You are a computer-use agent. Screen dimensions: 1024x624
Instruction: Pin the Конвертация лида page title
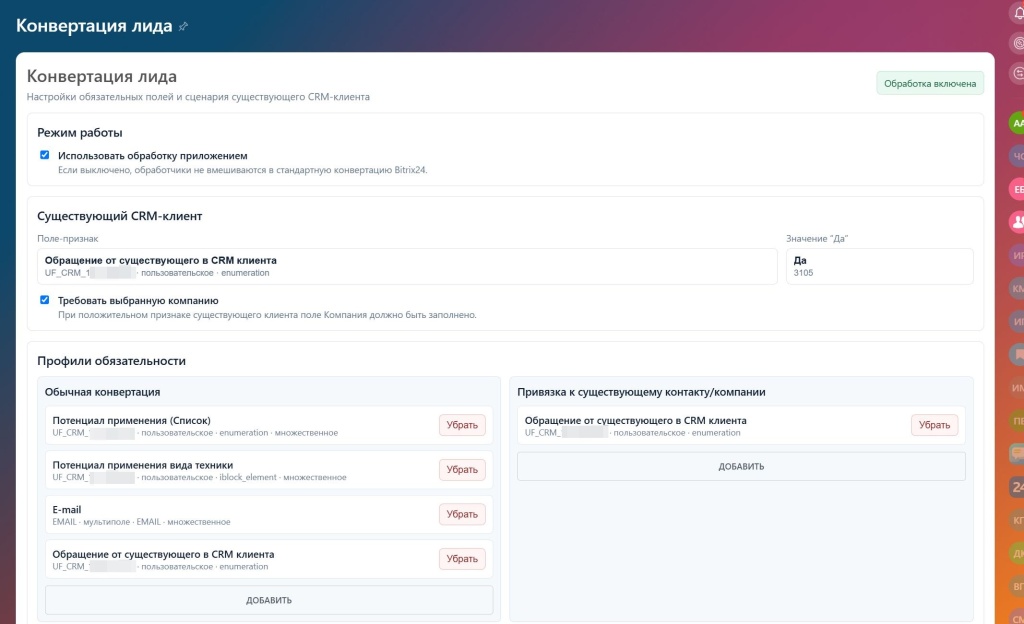pos(184,26)
